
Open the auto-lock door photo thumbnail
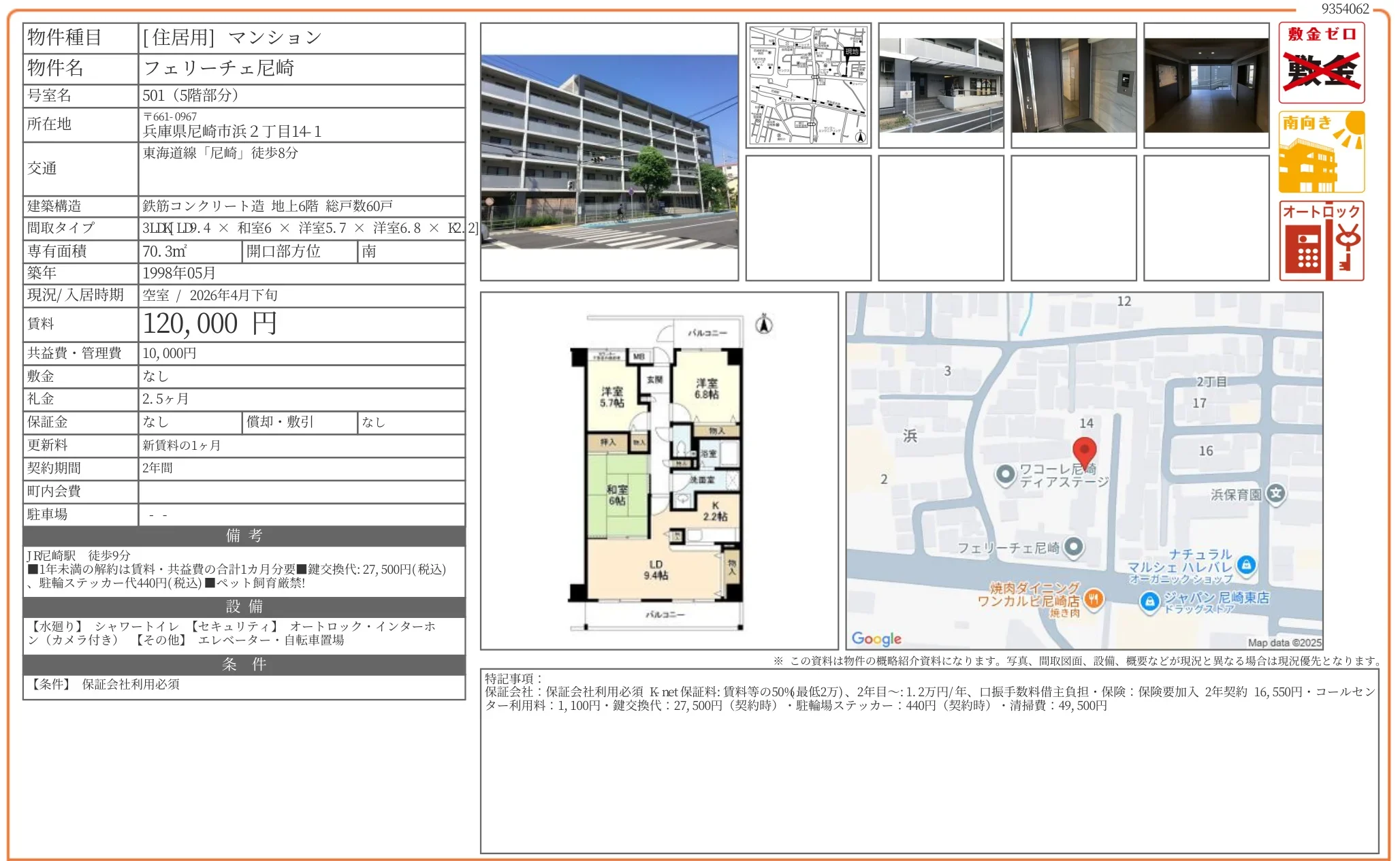(x=1073, y=85)
